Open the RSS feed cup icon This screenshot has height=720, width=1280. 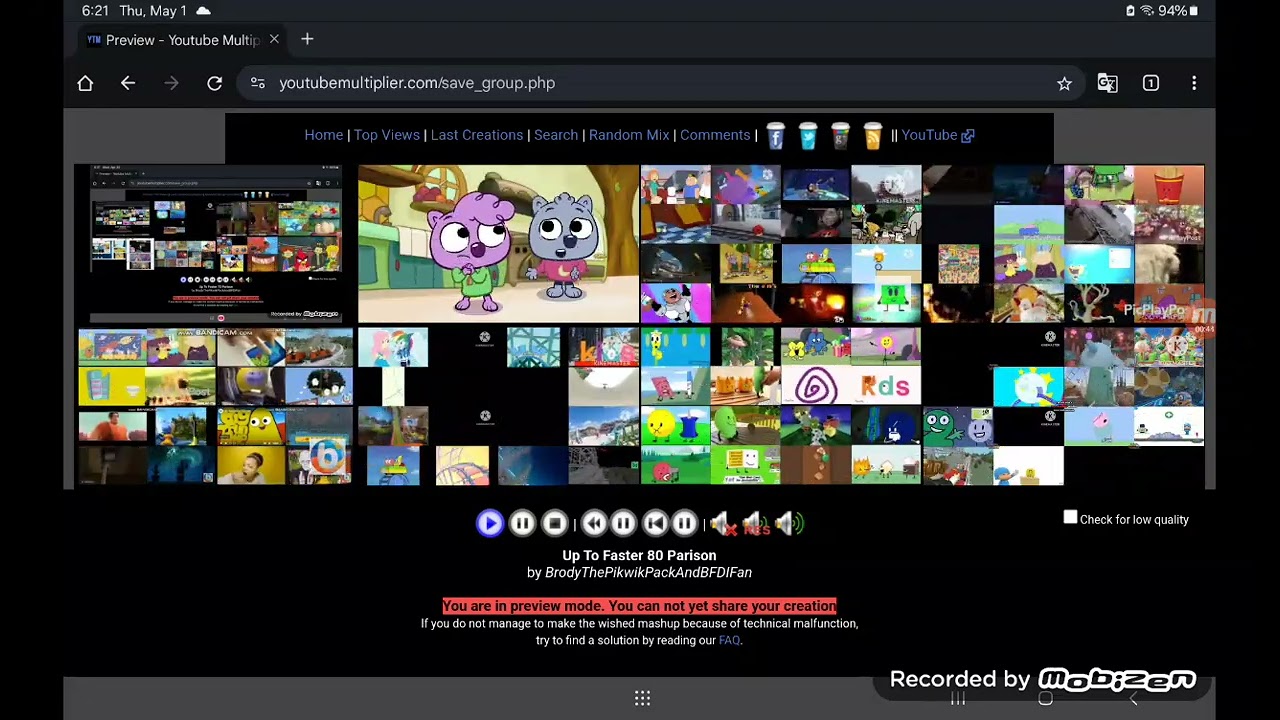coord(873,136)
